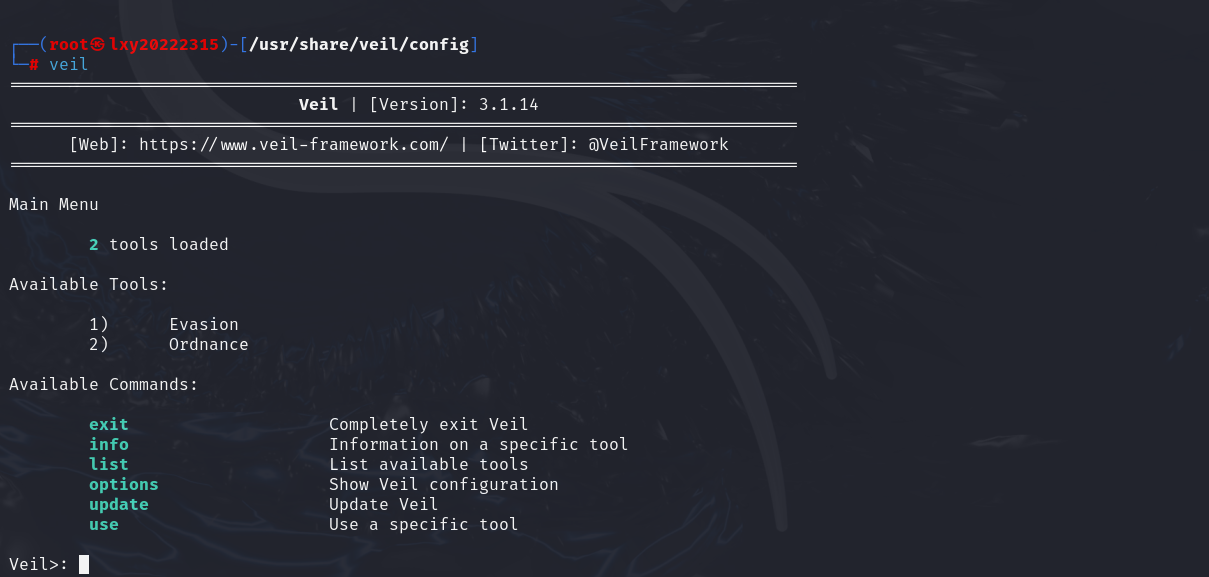Click the update command text

click(119, 504)
